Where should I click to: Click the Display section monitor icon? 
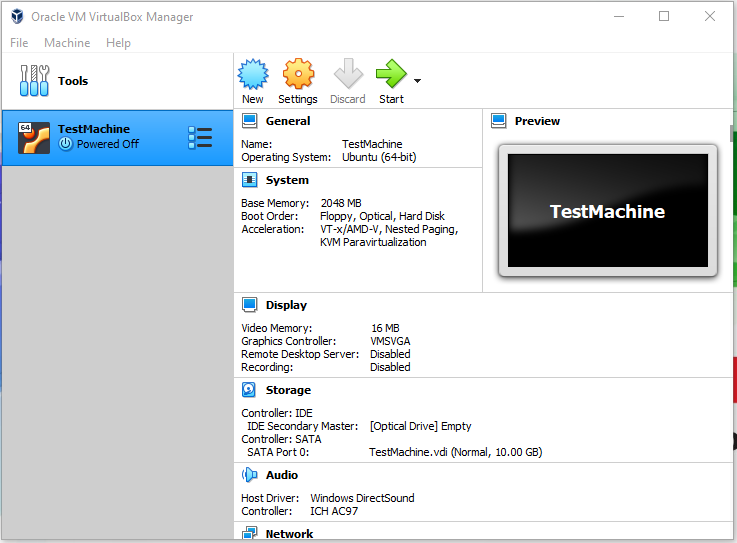click(249, 305)
